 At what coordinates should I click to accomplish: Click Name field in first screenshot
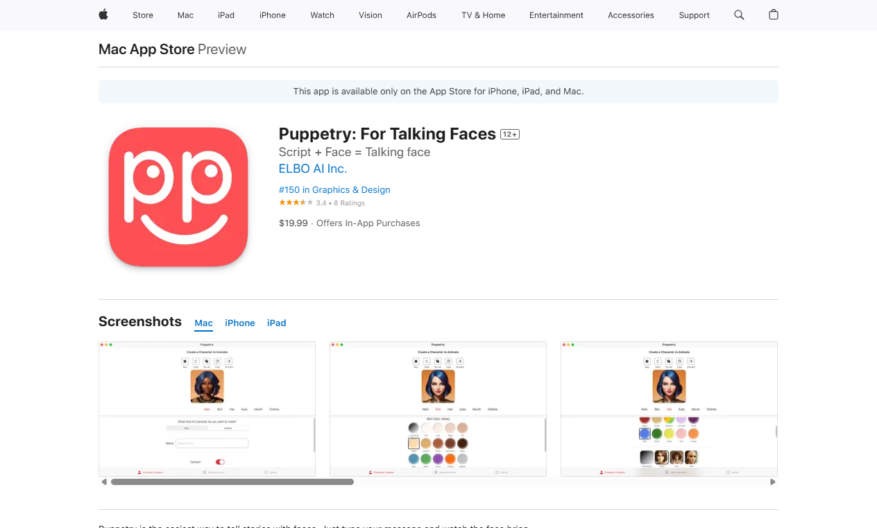[x=212, y=443]
